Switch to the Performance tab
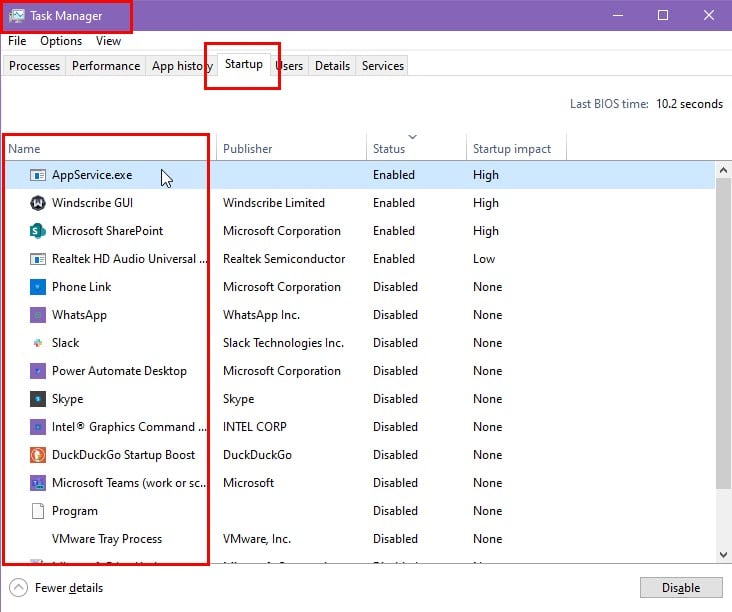Viewport: 732px width, 612px height. click(x=106, y=66)
